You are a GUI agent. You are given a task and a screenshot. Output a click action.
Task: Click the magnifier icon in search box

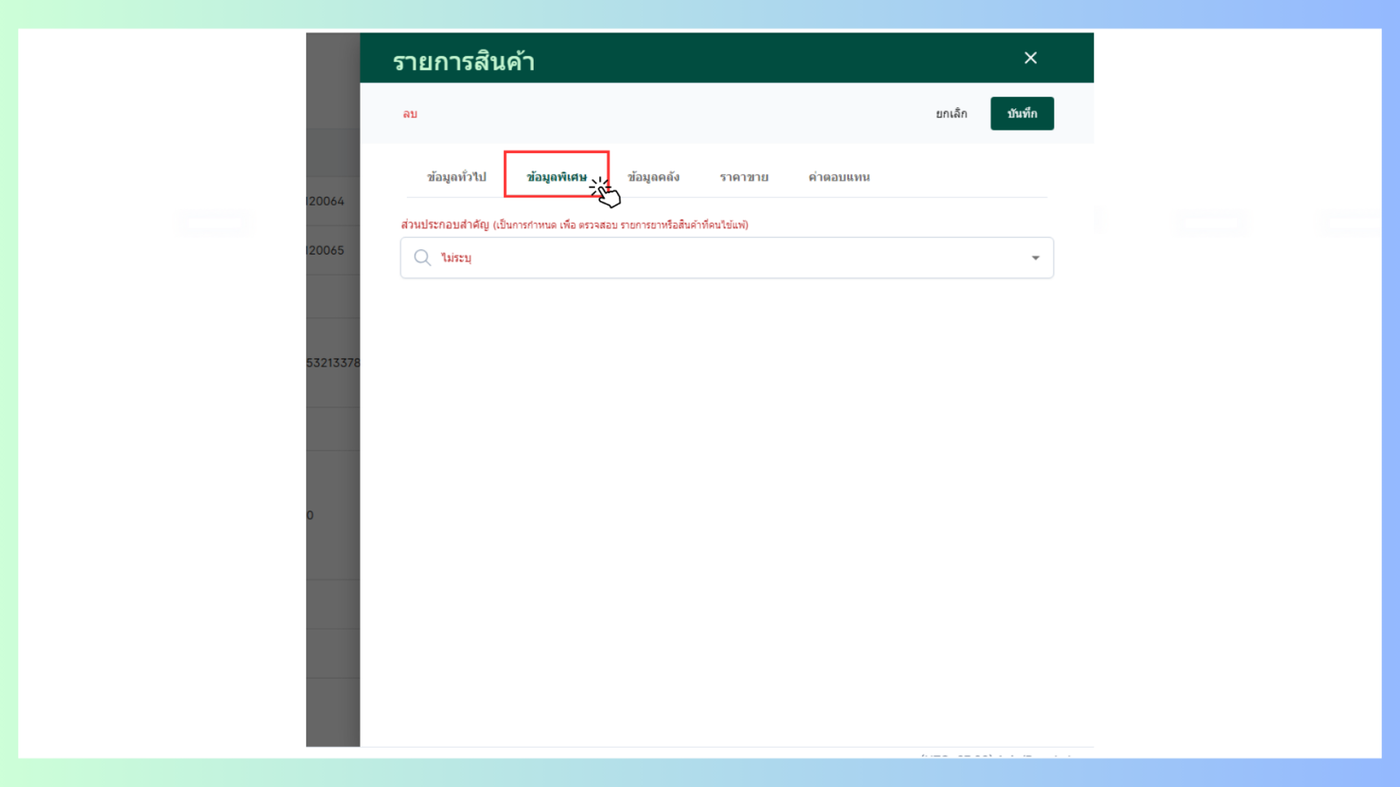pyautogui.click(x=422, y=258)
